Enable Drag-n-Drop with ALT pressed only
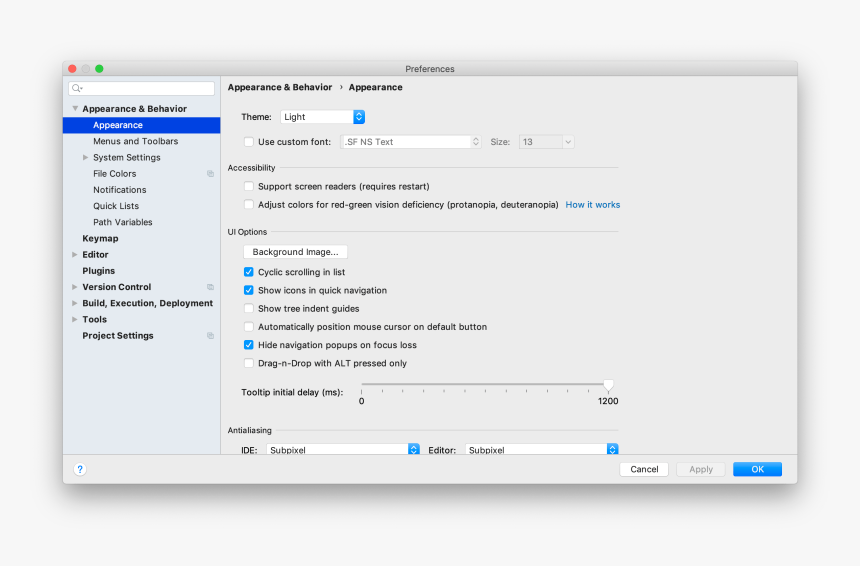 [x=249, y=363]
